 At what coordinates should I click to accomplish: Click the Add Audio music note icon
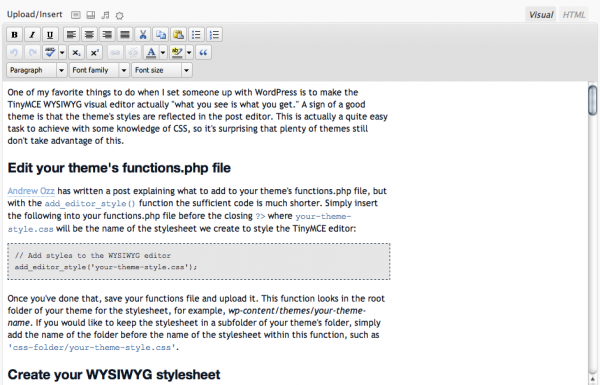pos(105,15)
